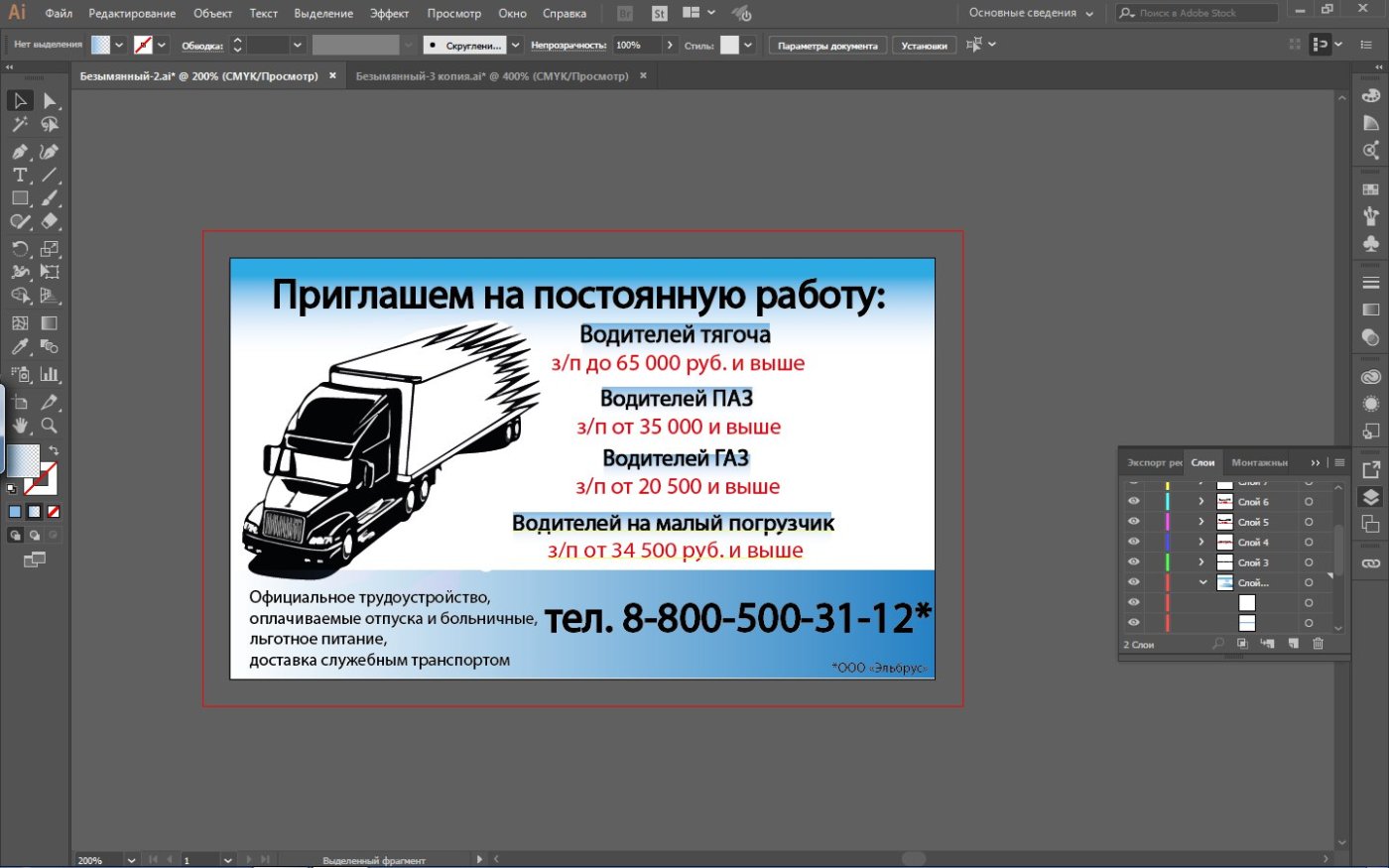Screen dimensions: 1389x868
Task: Choose the Eraser tool
Action: click(x=50, y=222)
